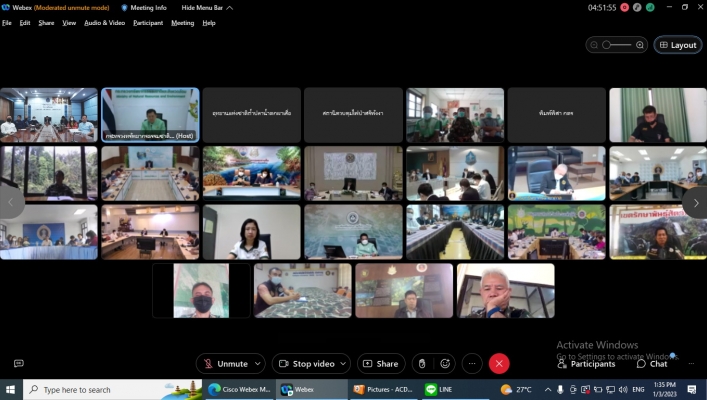Open the Share menu
Screen dimensions: 707x400
tap(46, 23)
